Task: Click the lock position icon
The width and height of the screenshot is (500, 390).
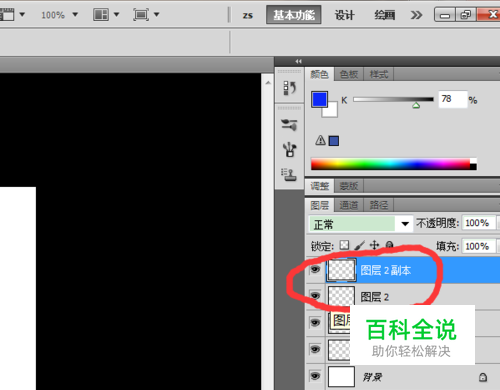Action: click(374, 245)
